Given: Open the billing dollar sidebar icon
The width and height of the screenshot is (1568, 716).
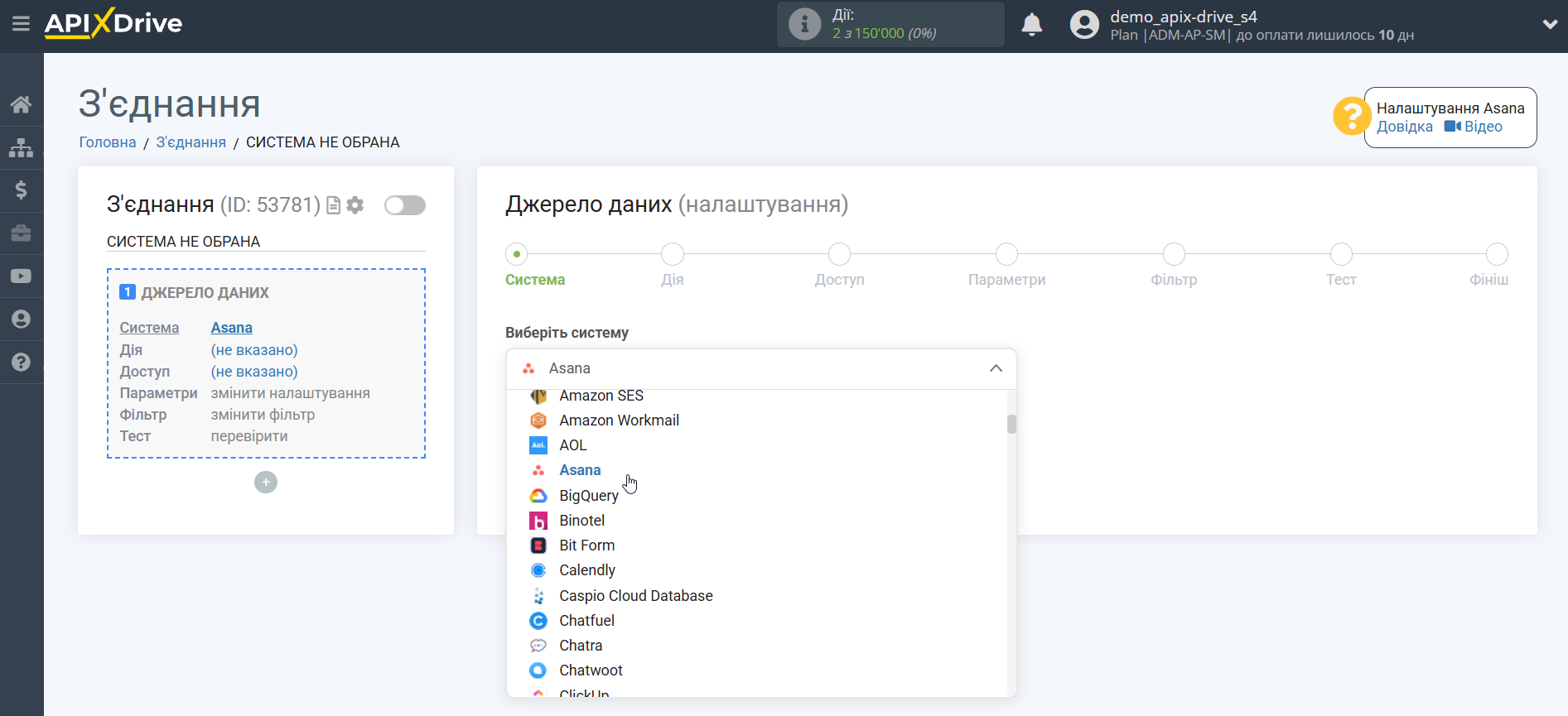Looking at the screenshot, I should (x=22, y=190).
